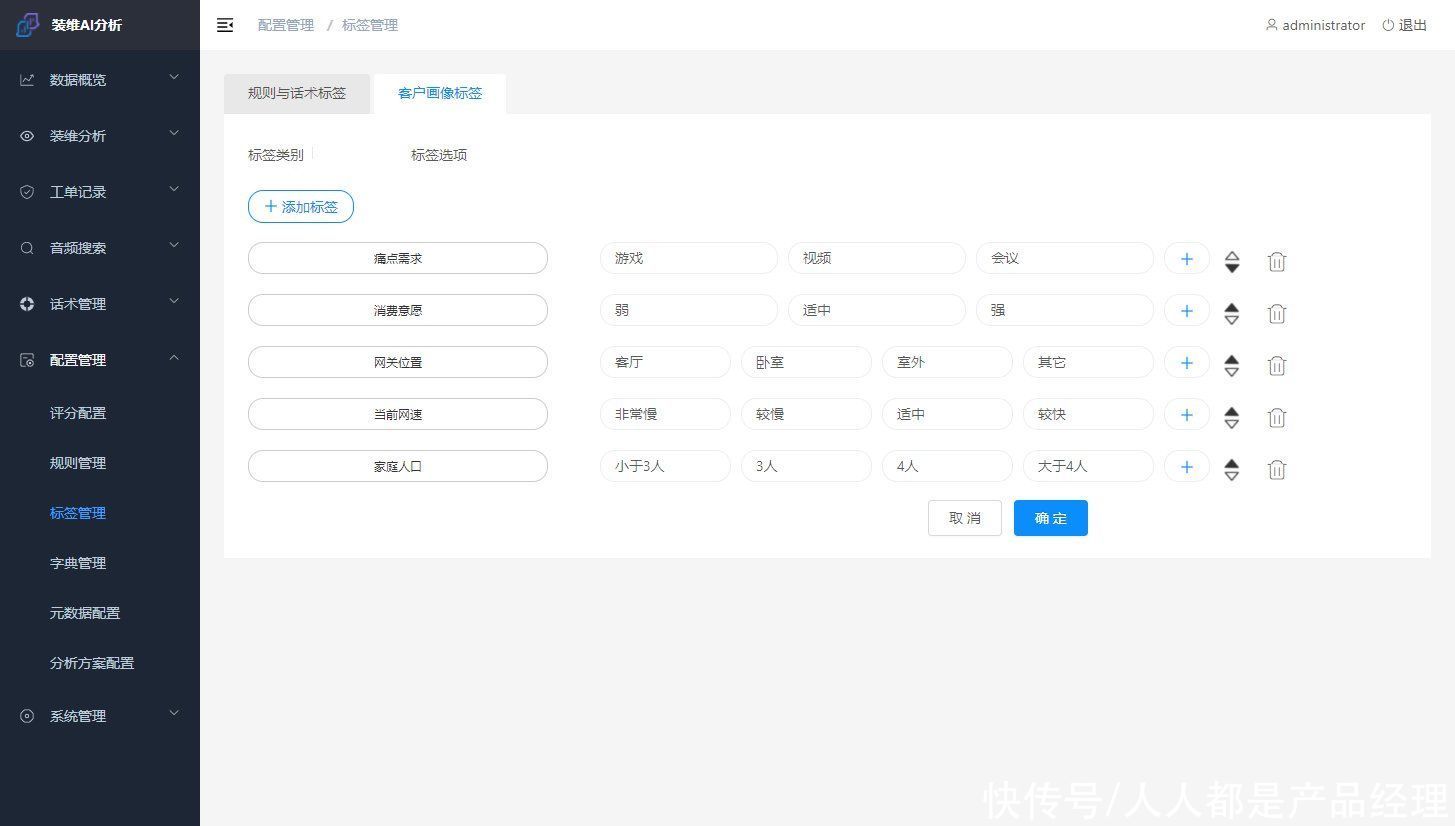
Task: Edit the 小于3人 option field
Action: coord(665,466)
